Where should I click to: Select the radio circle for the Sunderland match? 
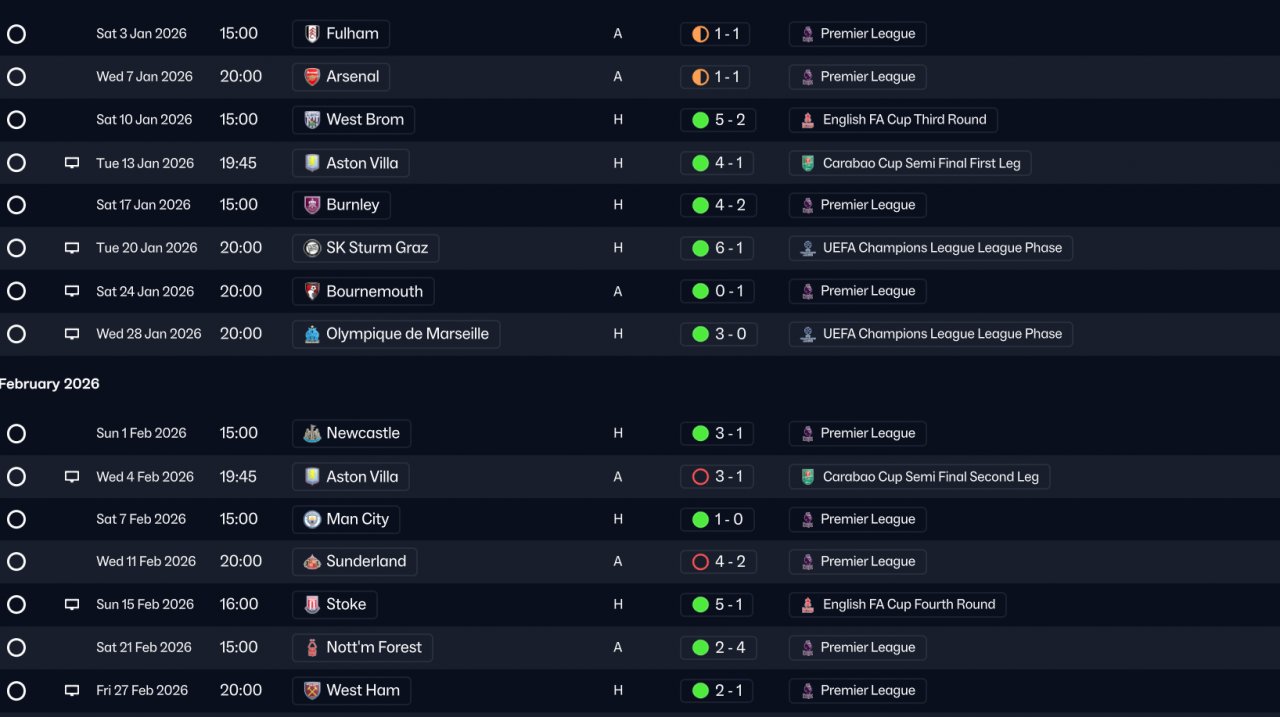click(x=16, y=561)
